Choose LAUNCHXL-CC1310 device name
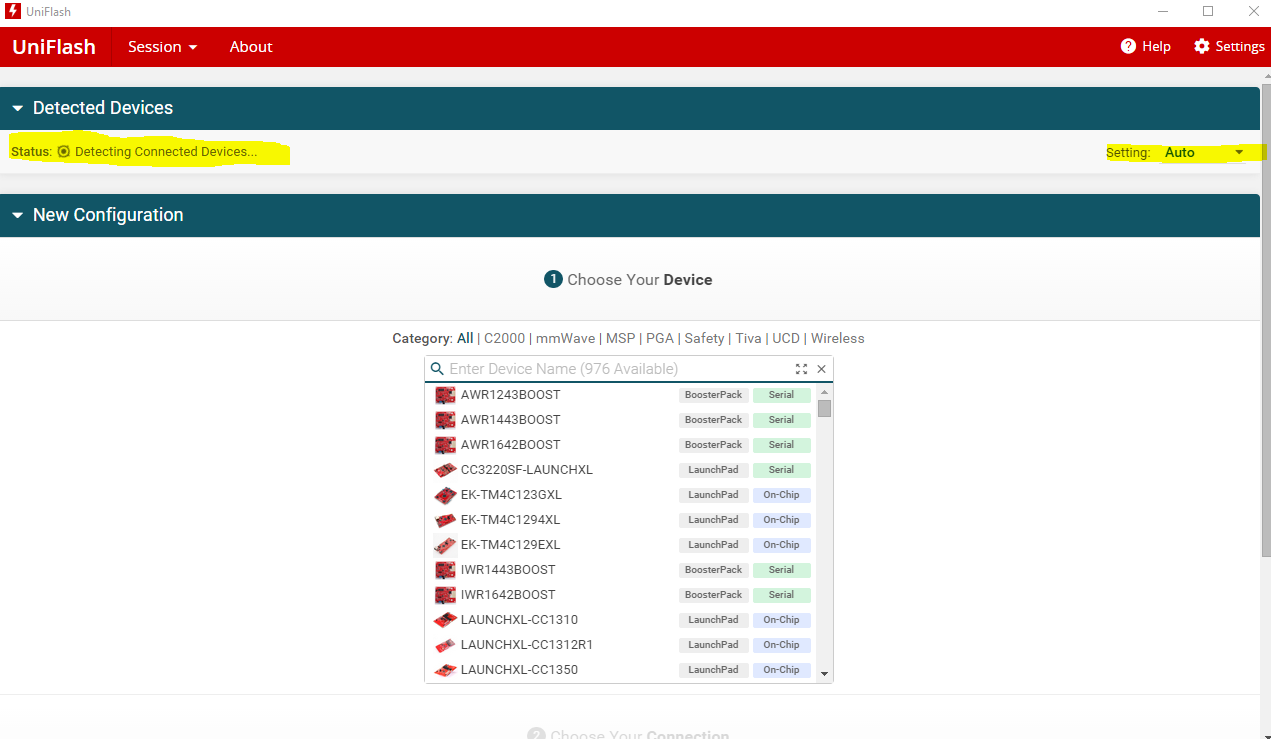 (x=520, y=620)
